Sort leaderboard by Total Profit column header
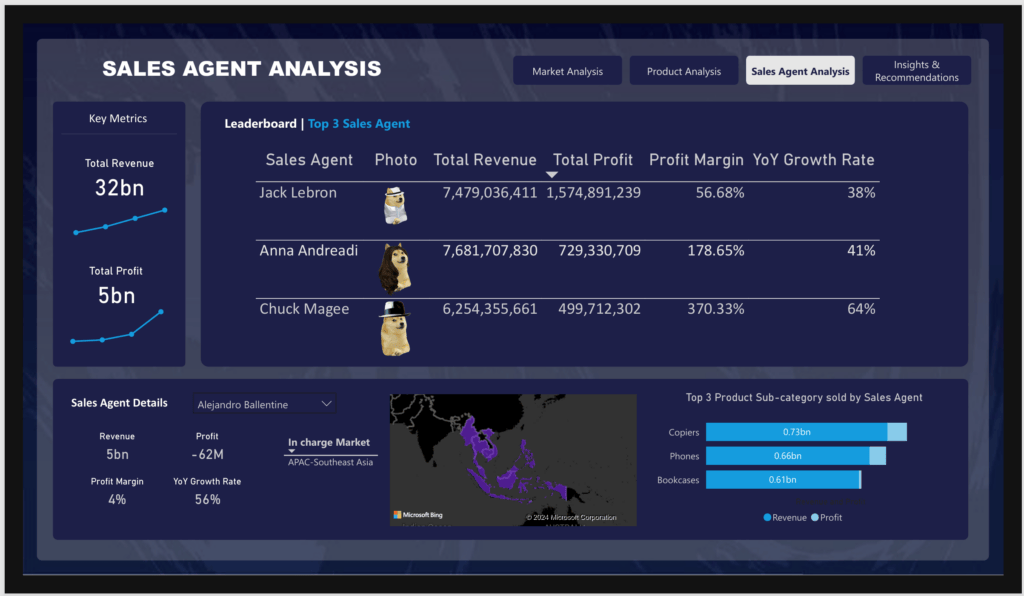This screenshot has height=596, width=1024. click(593, 160)
